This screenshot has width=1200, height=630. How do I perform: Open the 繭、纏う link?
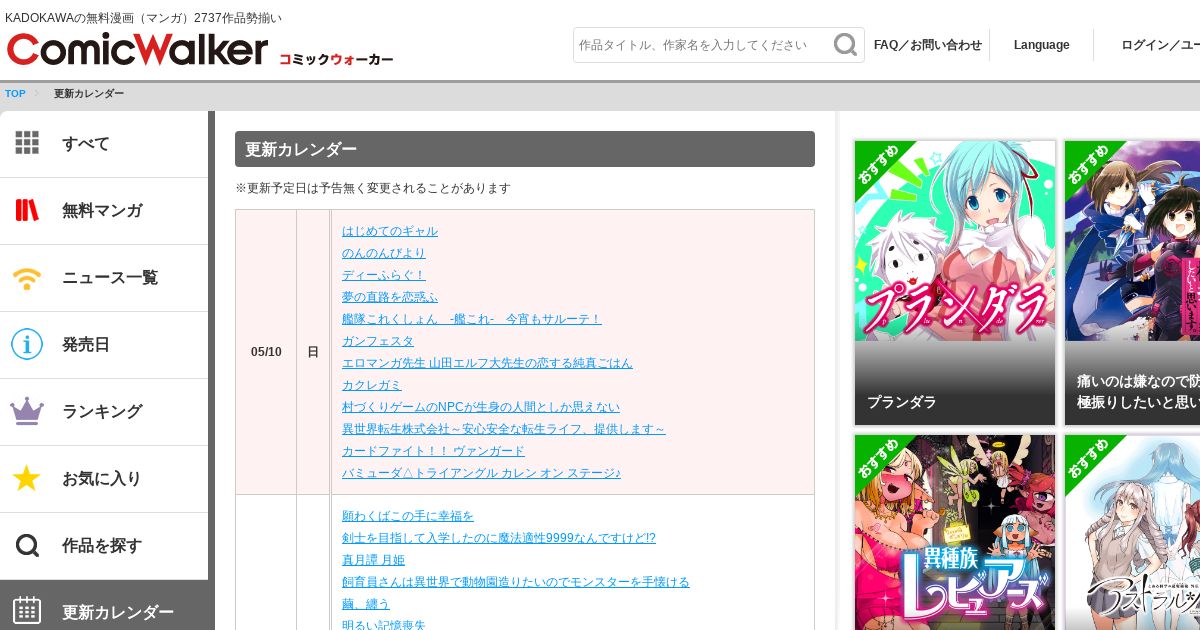pyautogui.click(x=366, y=604)
